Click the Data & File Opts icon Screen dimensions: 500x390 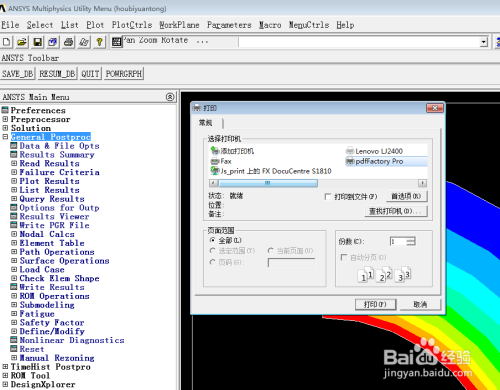(14, 145)
